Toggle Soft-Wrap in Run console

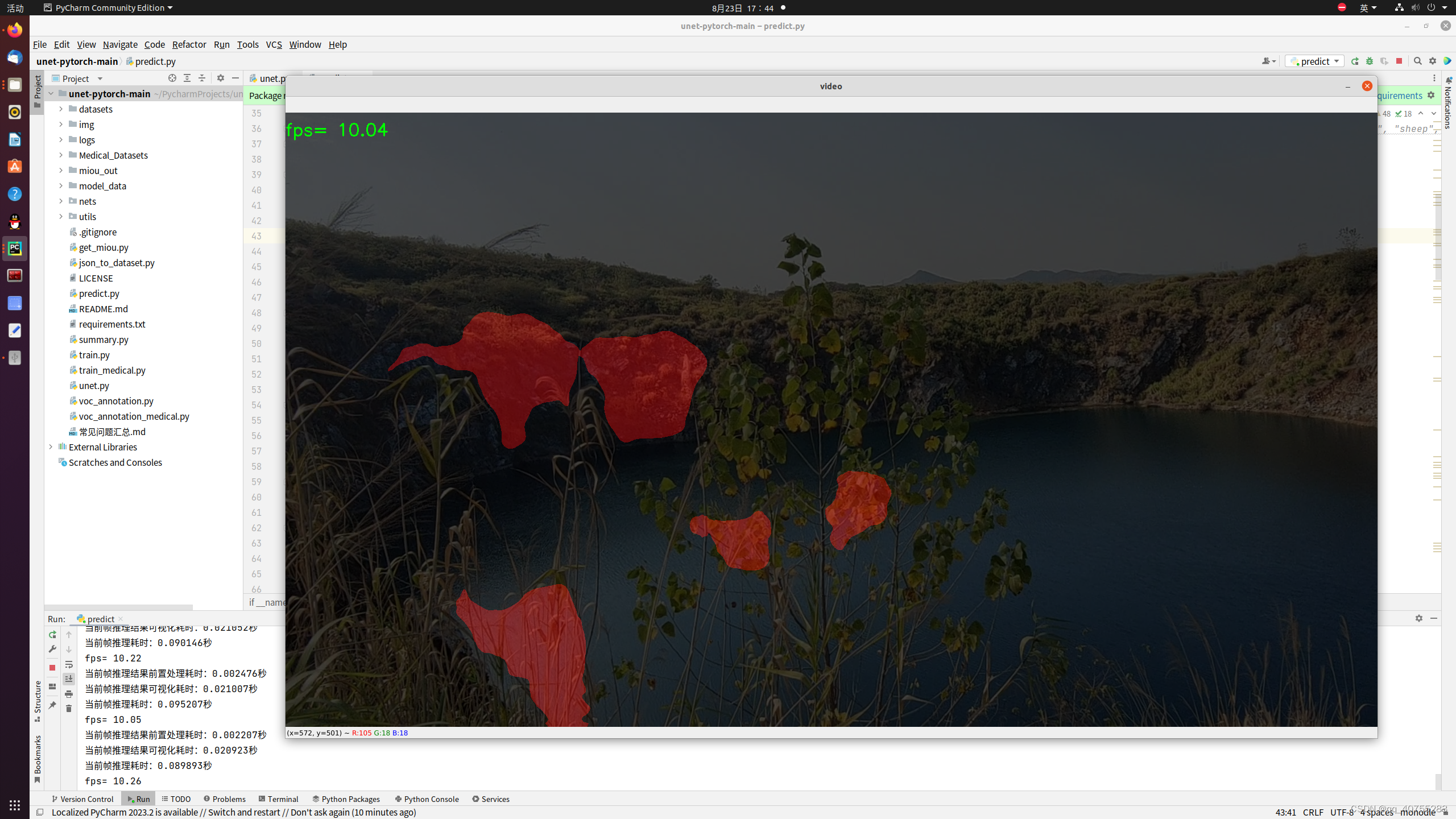pos(69,664)
